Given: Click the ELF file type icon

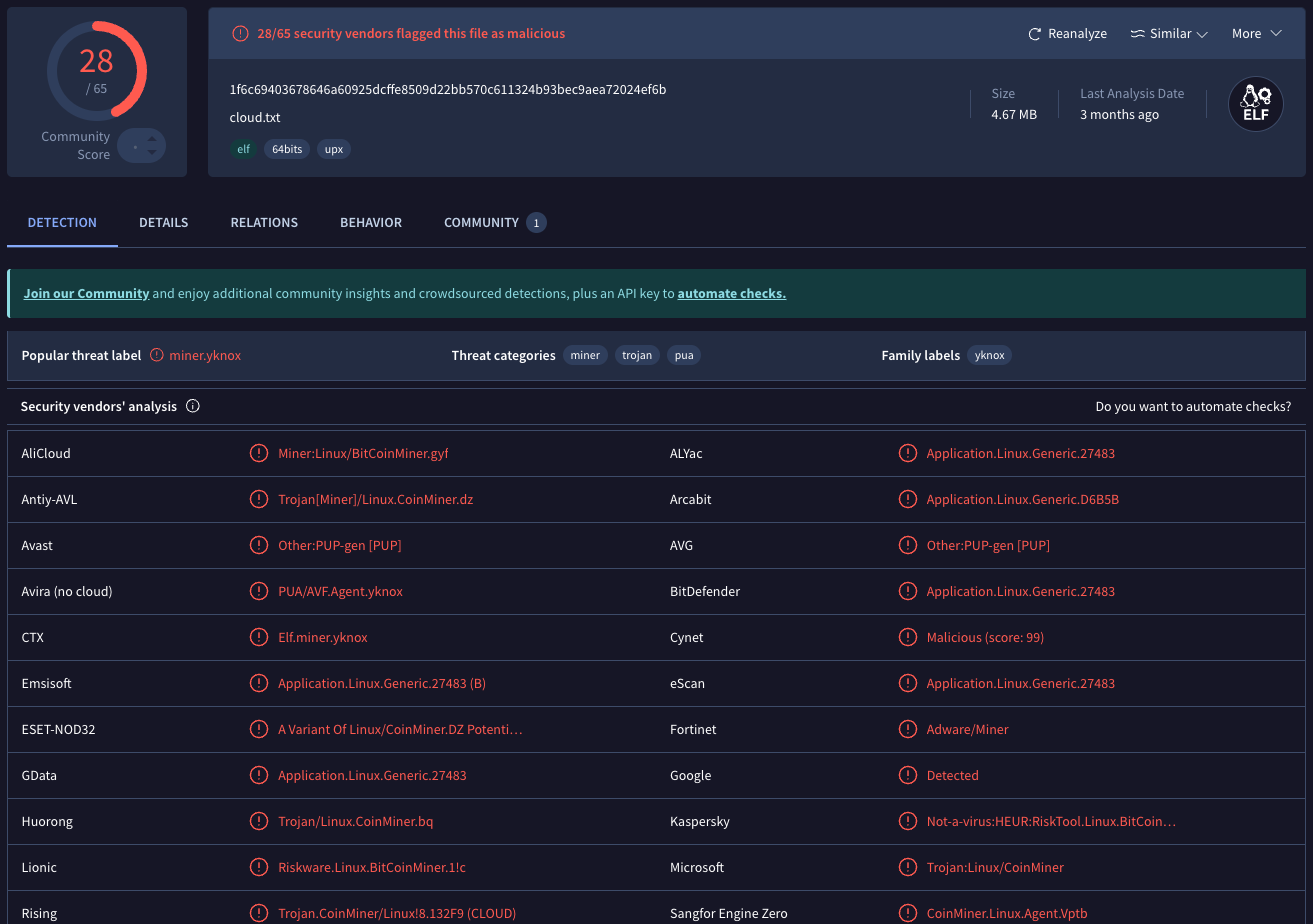Looking at the screenshot, I should 1256,104.
